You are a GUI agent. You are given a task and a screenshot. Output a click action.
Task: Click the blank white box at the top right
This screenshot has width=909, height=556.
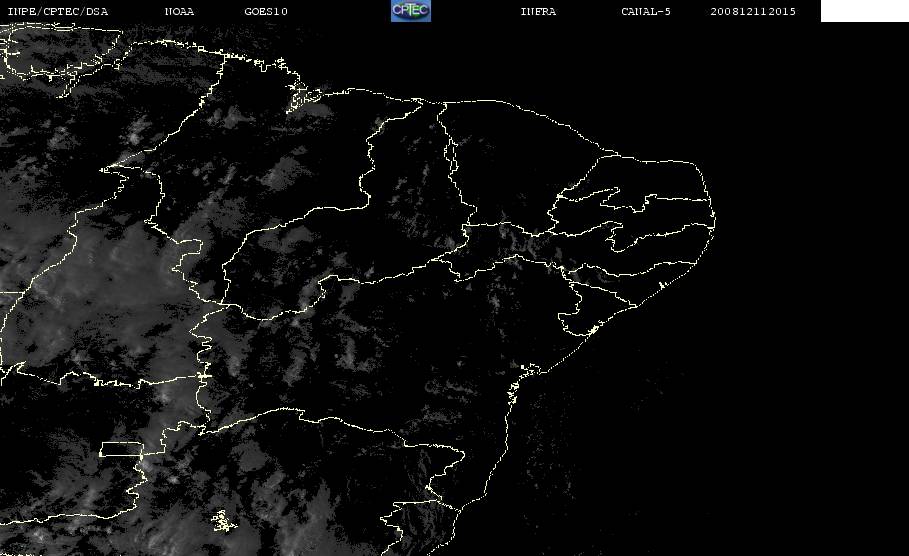click(864, 11)
